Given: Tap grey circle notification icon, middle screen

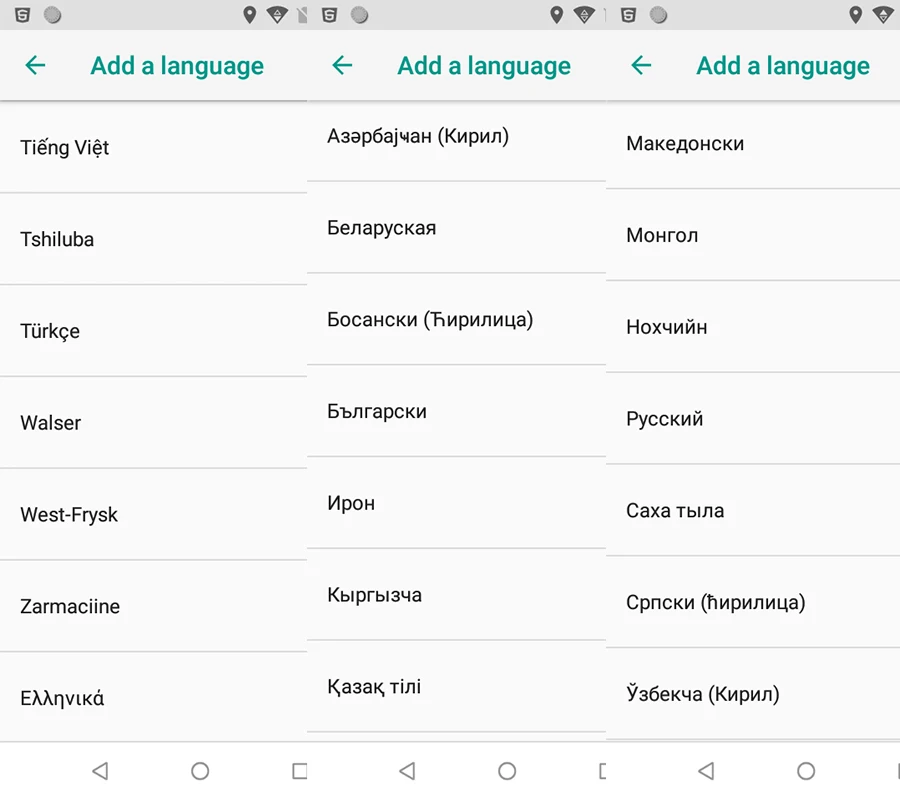Looking at the screenshot, I should (359, 15).
